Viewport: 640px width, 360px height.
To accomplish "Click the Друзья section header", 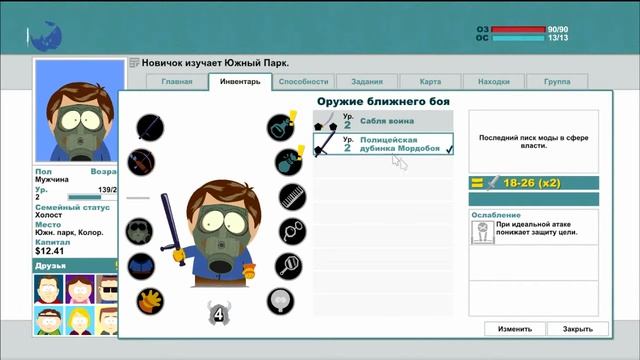I will pos(75,266).
